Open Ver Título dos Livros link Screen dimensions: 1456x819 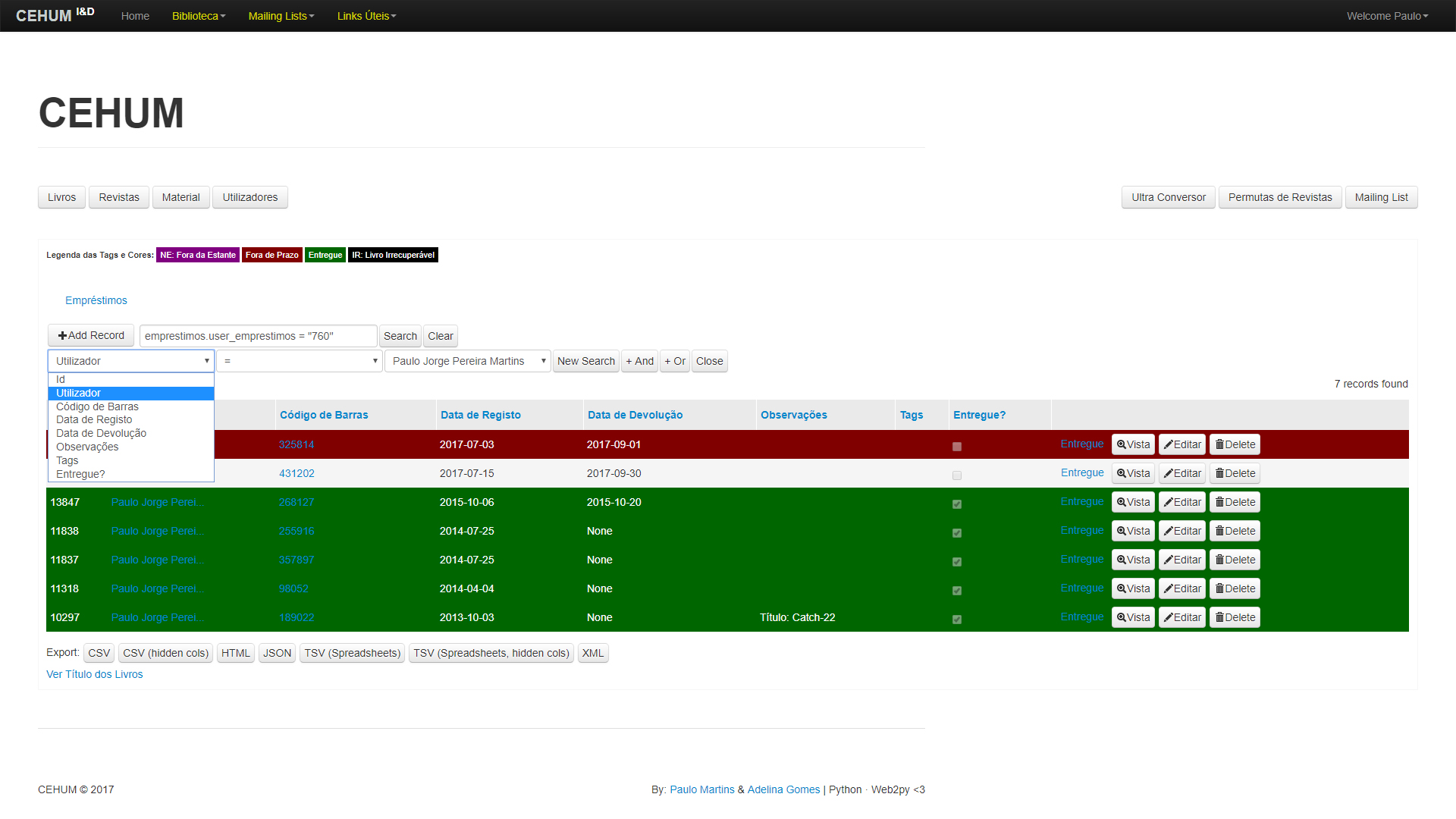click(x=94, y=675)
